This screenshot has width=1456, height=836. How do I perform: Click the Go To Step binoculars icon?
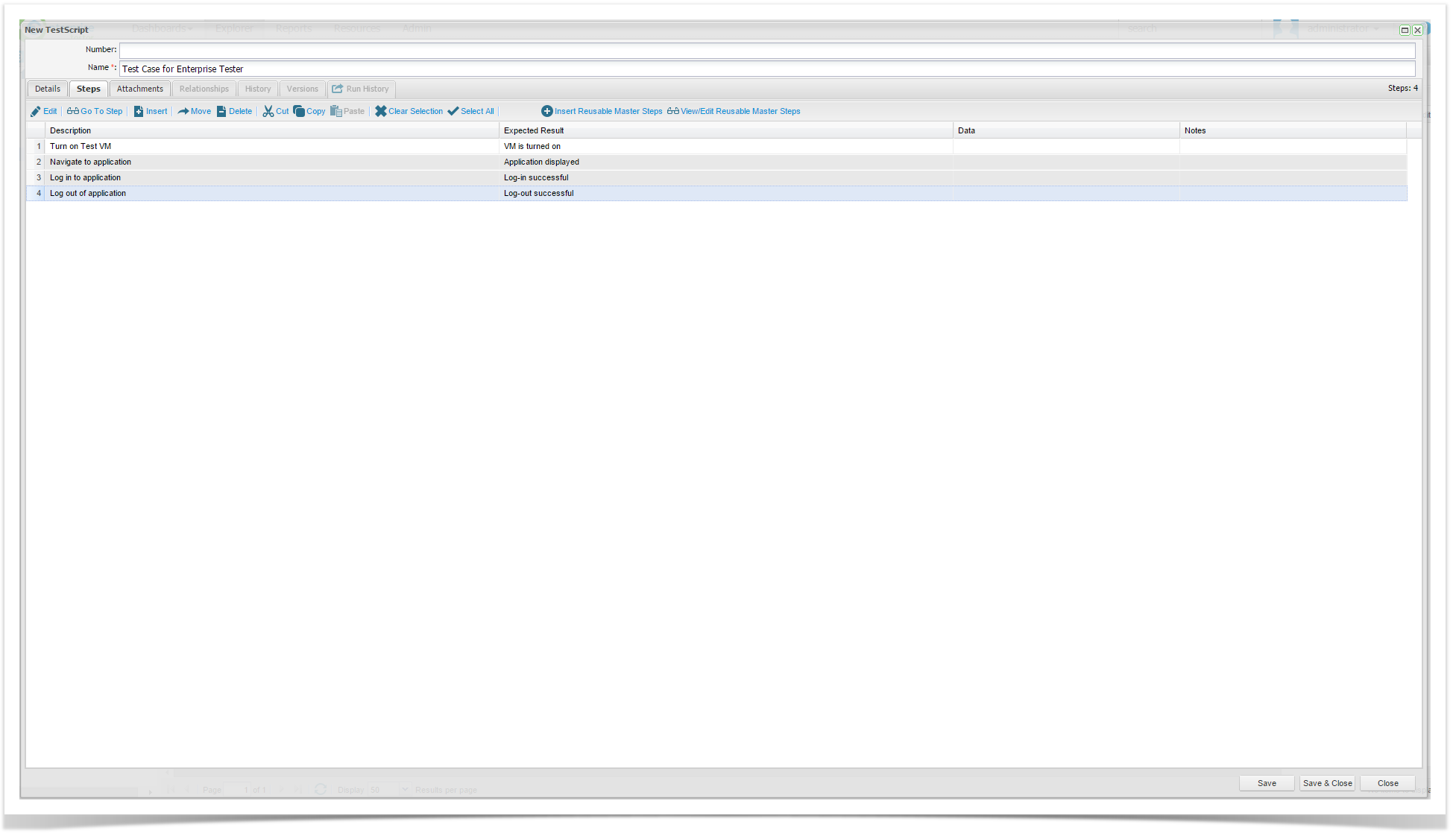point(72,112)
